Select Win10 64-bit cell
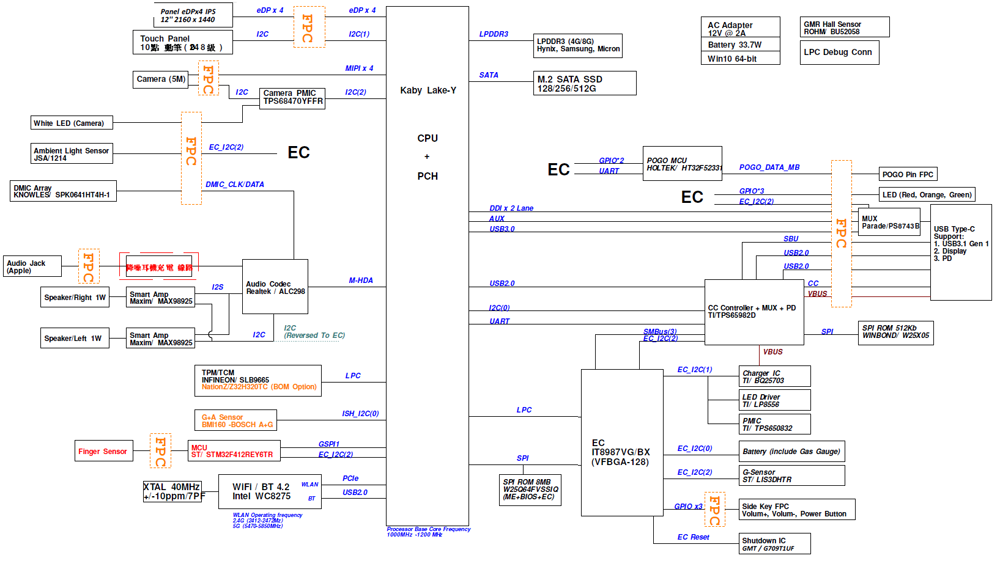 point(740,59)
